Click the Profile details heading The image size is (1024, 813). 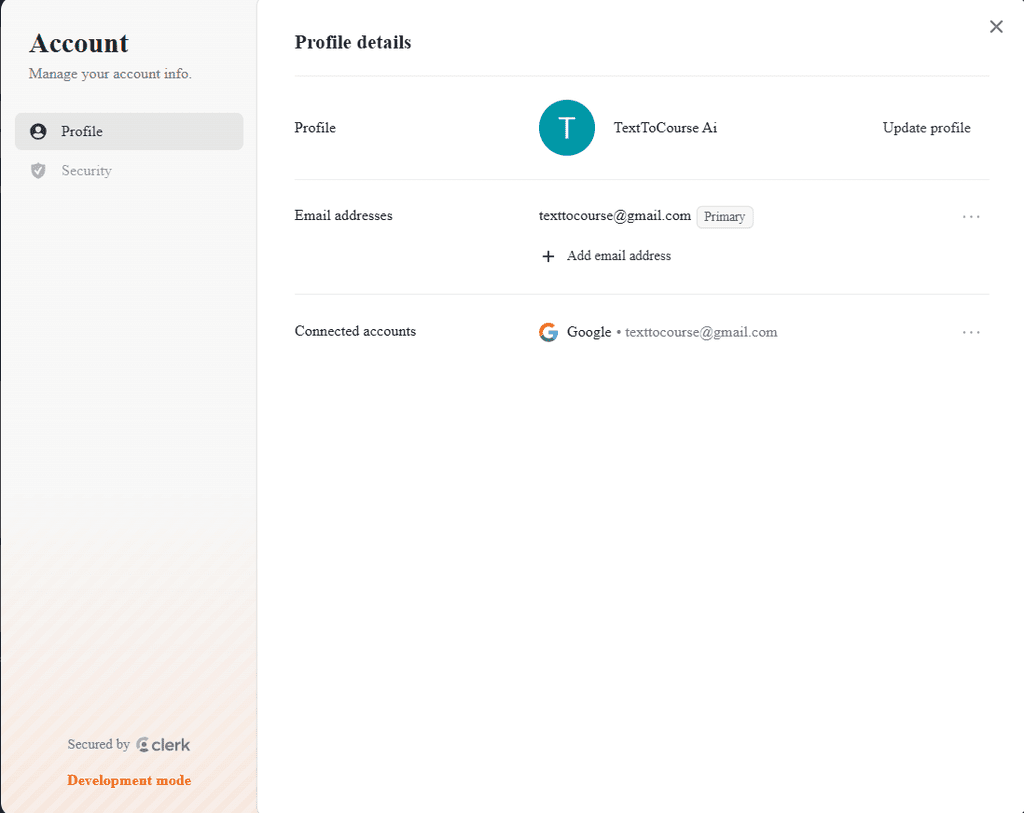point(353,42)
